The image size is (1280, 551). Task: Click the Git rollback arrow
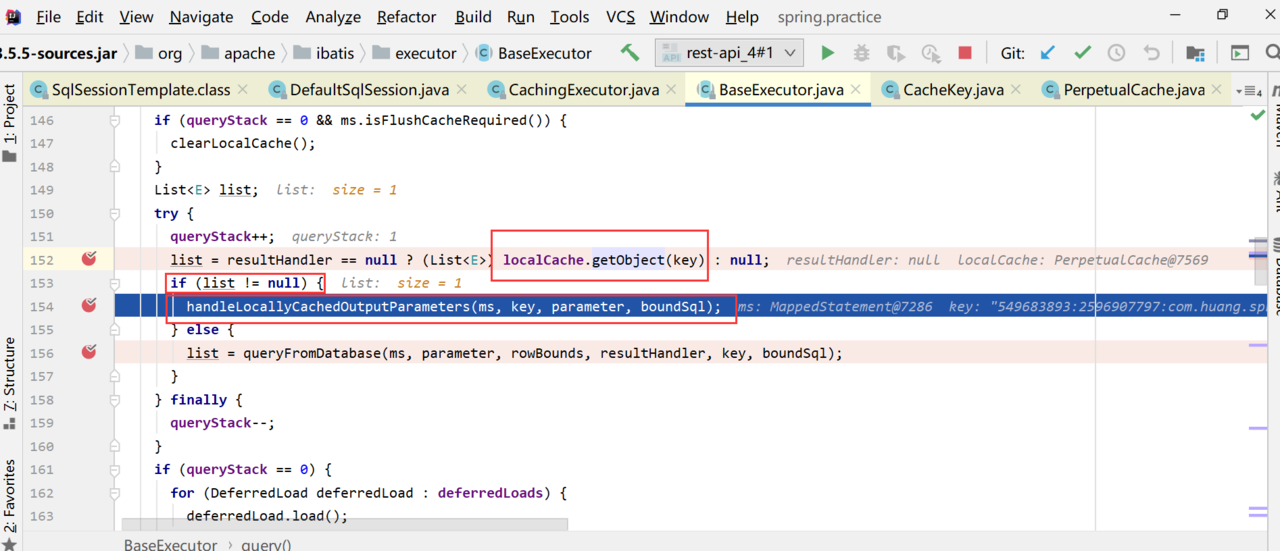(1151, 53)
